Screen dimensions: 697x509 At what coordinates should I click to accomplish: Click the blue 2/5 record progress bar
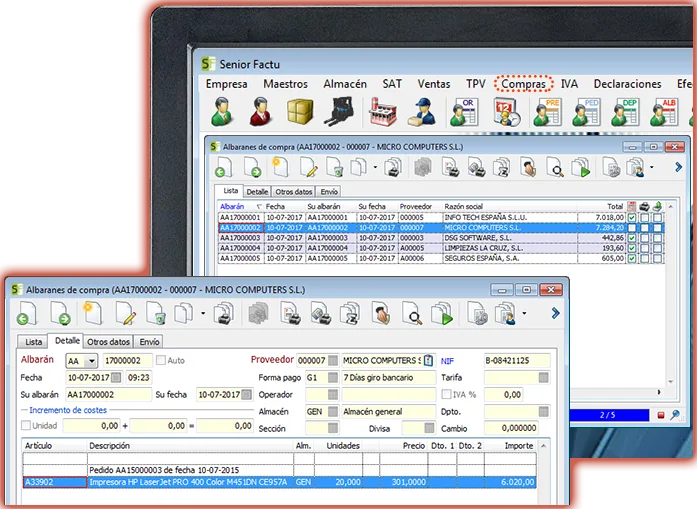click(x=608, y=415)
